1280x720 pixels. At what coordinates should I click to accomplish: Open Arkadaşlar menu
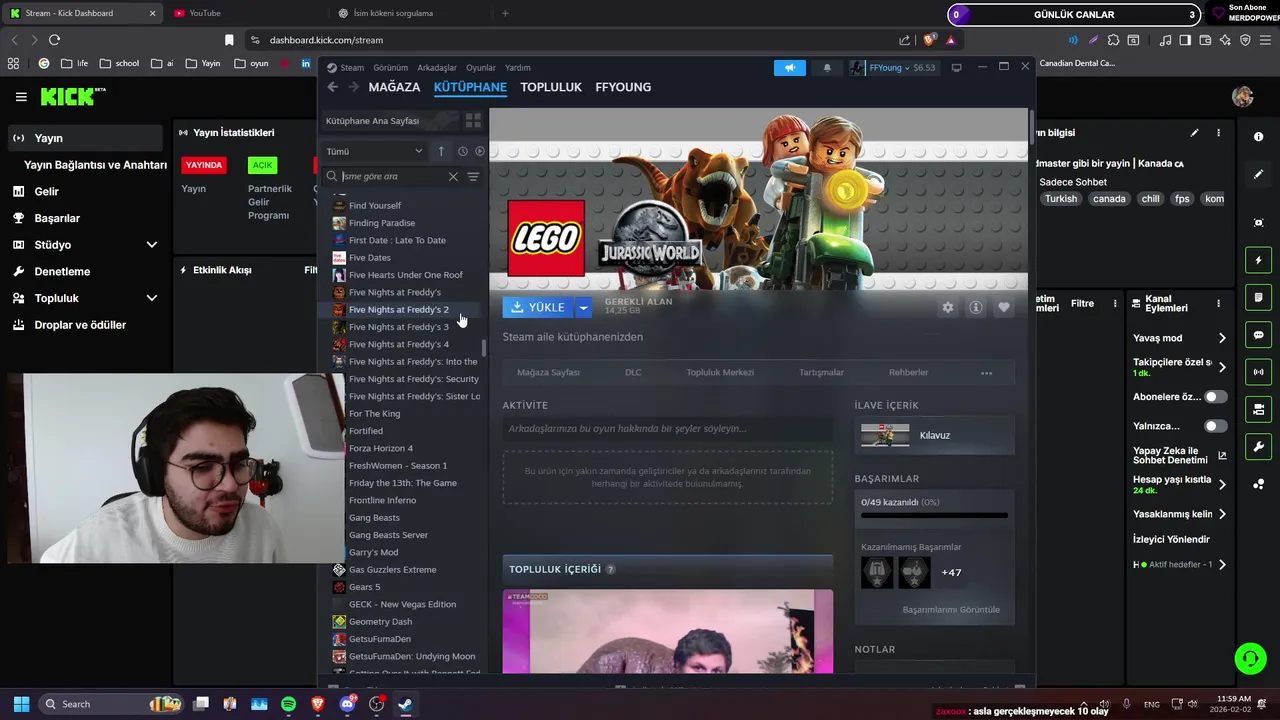(x=437, y=68)
